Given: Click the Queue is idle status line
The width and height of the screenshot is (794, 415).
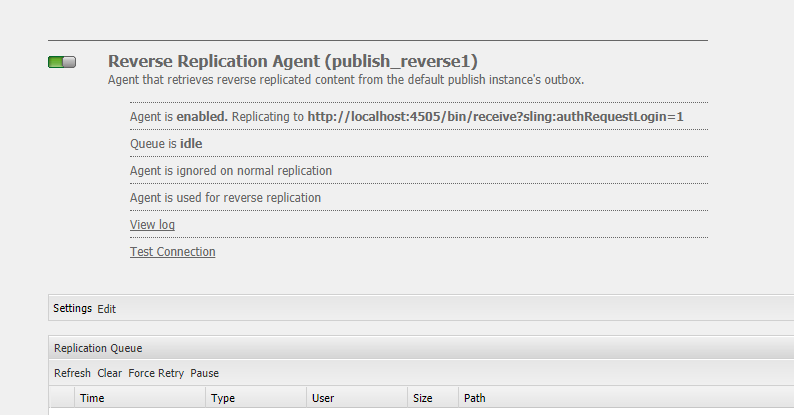Looking at the screenshot, I should point(166,144).
